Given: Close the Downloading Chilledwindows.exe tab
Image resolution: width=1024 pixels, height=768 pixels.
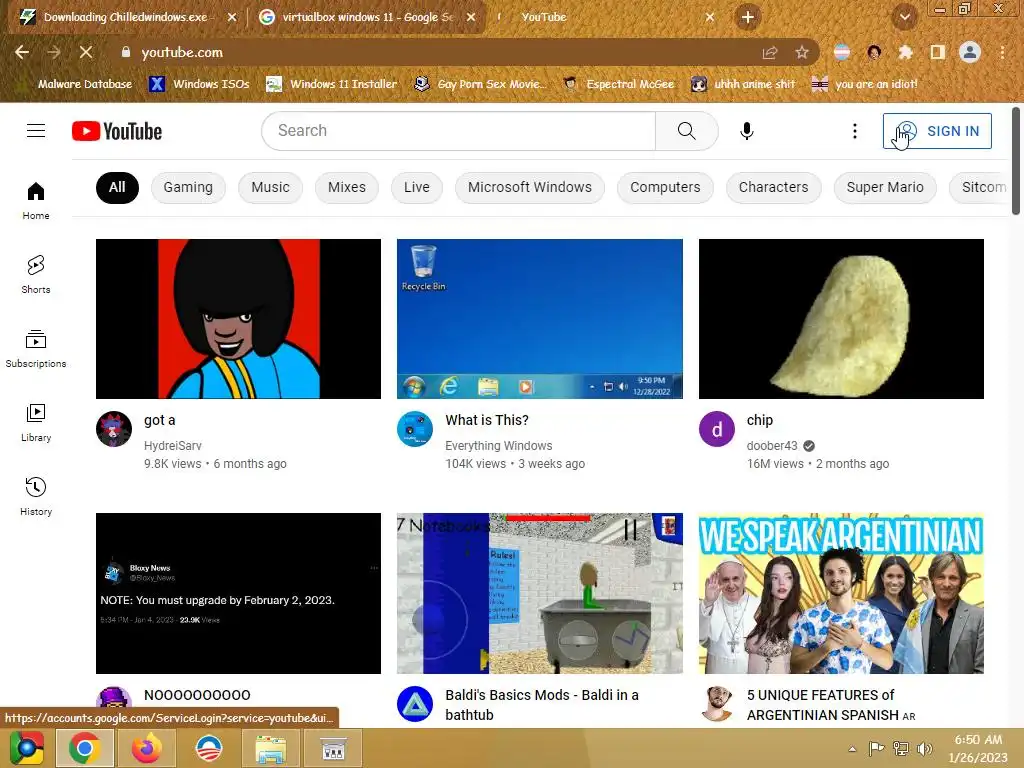Looking at the screenshot, I should 232,17.
